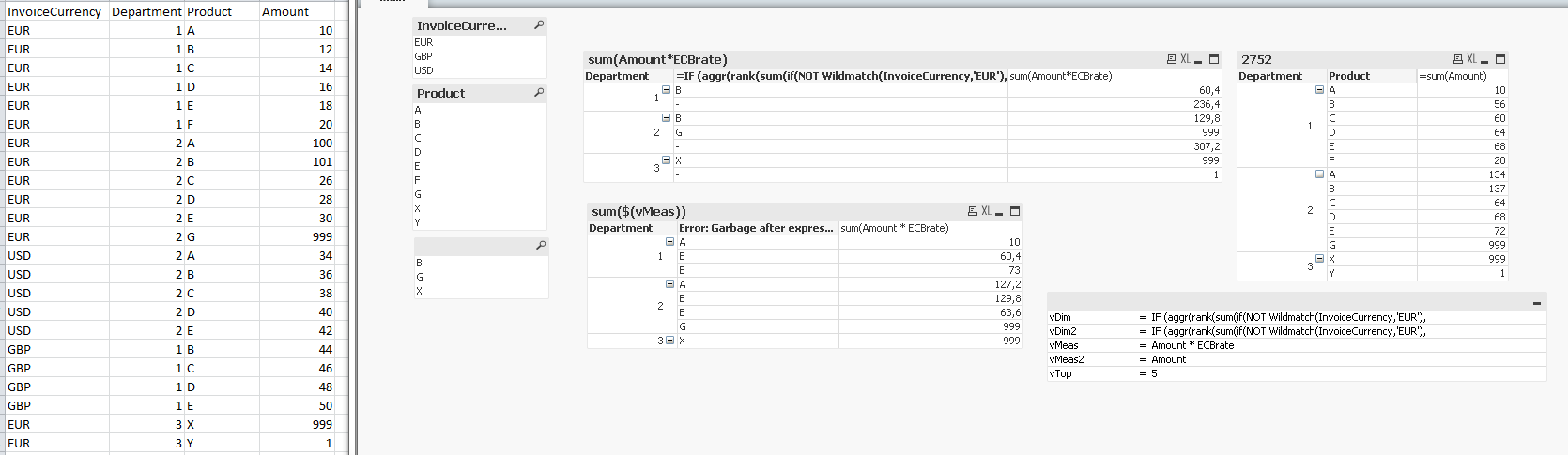Collapse Department 3 in sum($(vMeas)) table
Viewport: 1568px width, 455px height.
click(x=669, y=341)
